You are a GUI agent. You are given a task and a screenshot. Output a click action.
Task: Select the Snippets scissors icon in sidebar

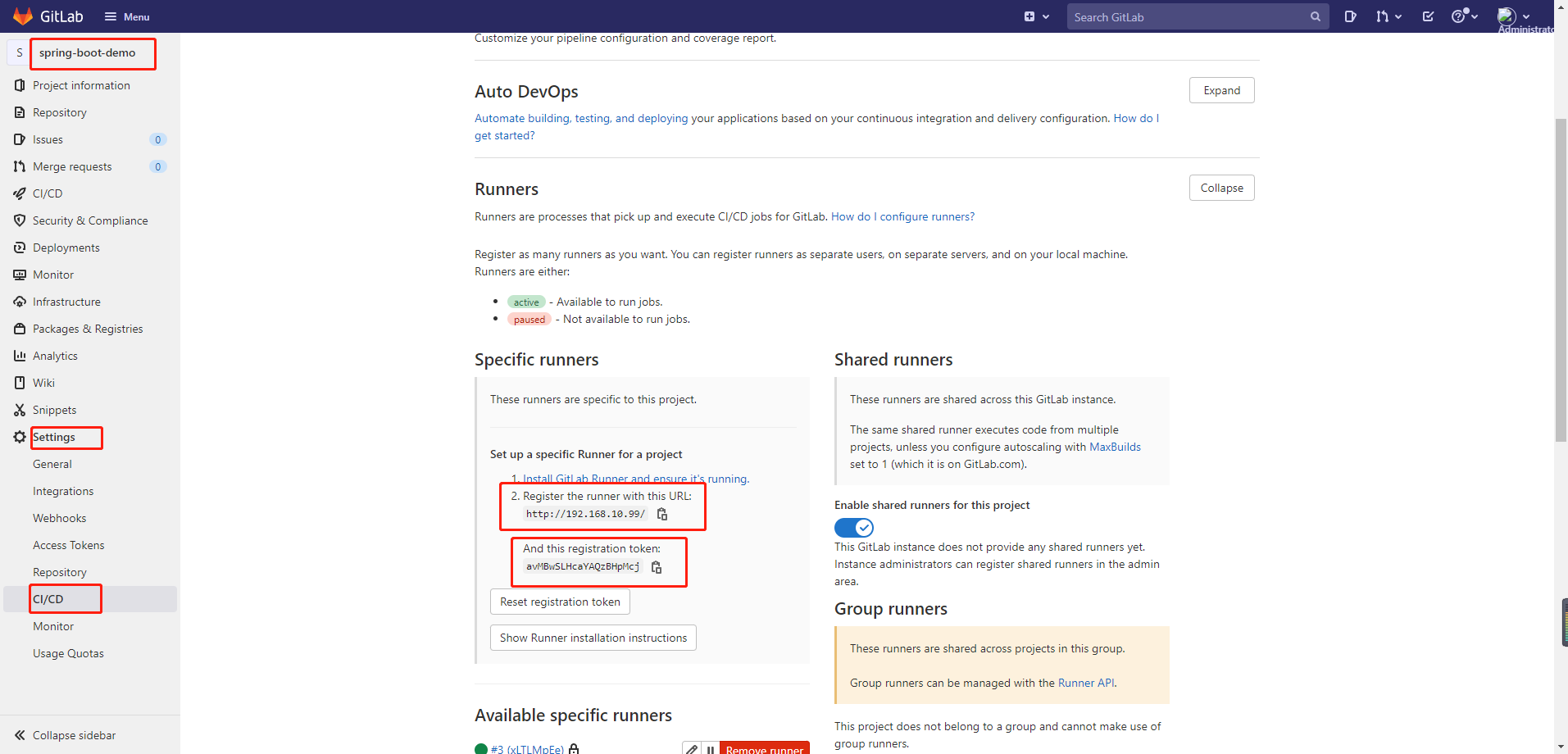click(20, 410)
